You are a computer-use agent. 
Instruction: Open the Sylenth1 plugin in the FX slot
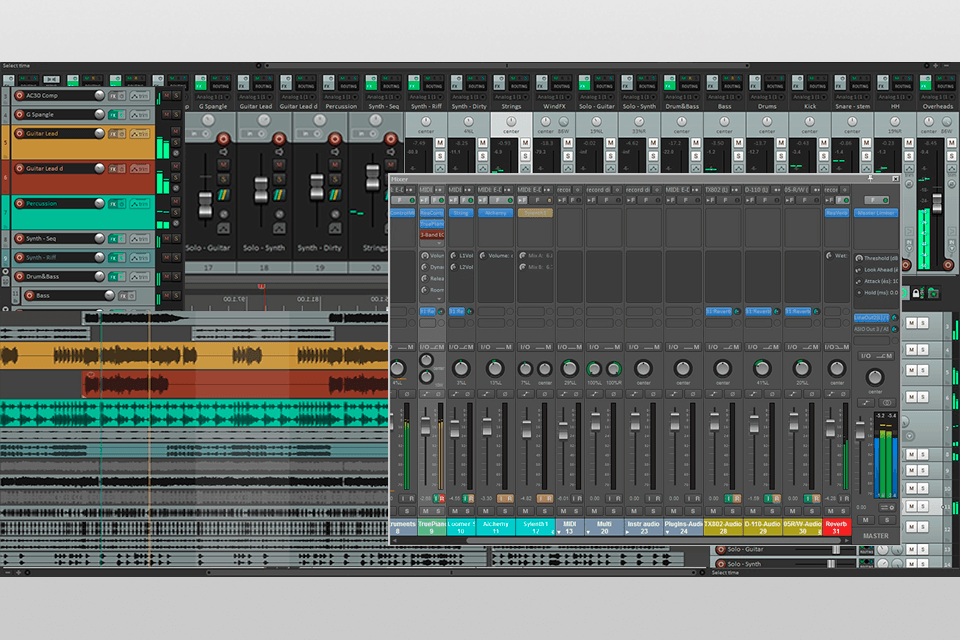pos(534,213)
